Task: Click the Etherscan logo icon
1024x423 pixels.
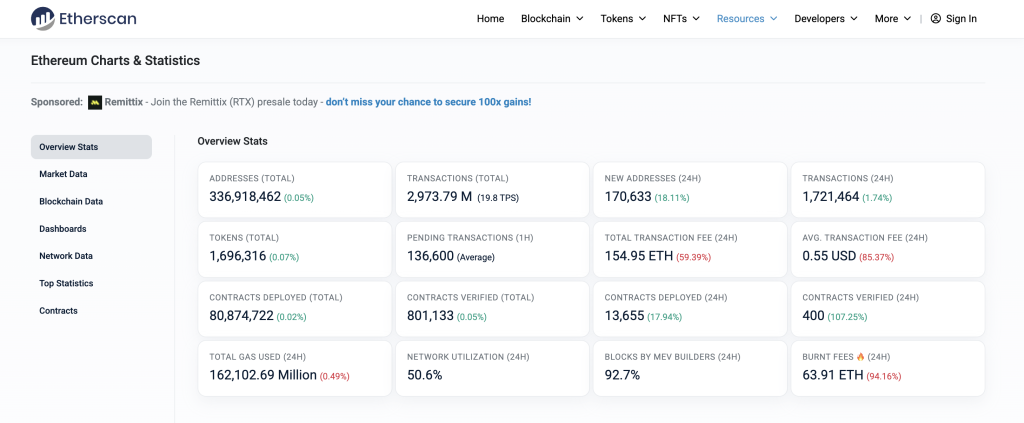Action: pos(43,18)
